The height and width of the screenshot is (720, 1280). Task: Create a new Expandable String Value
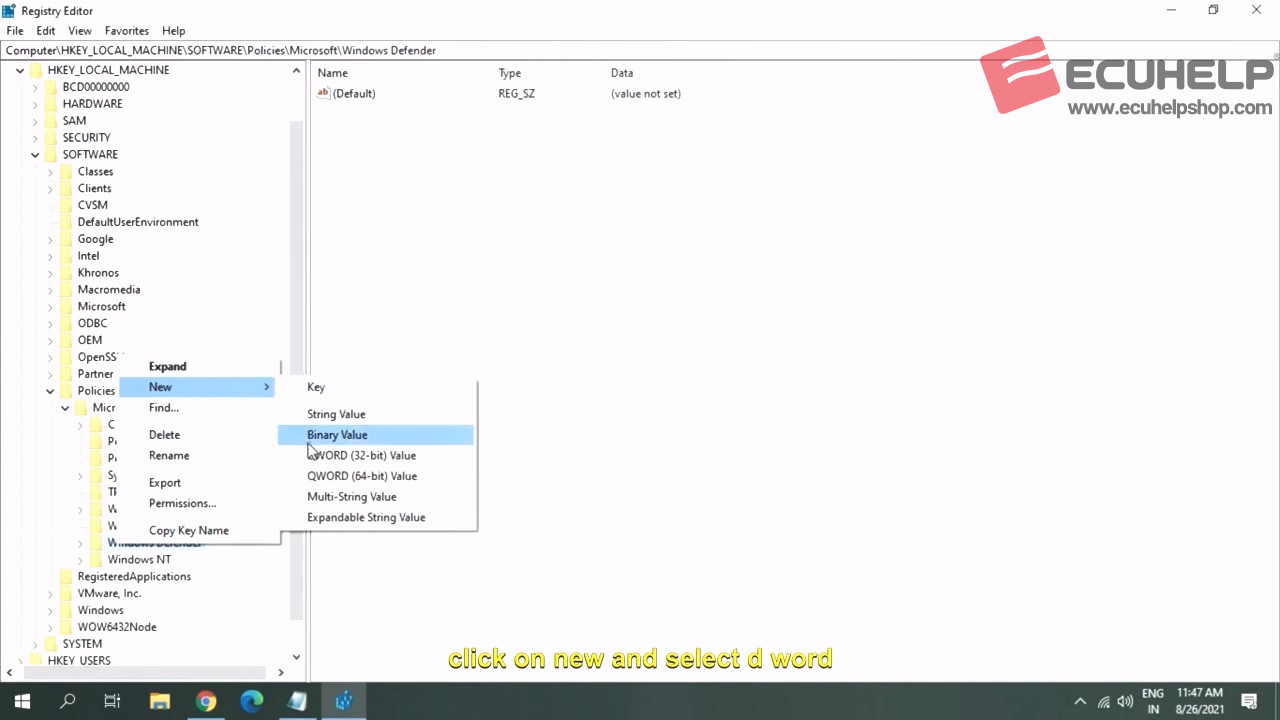pos(376,517)
